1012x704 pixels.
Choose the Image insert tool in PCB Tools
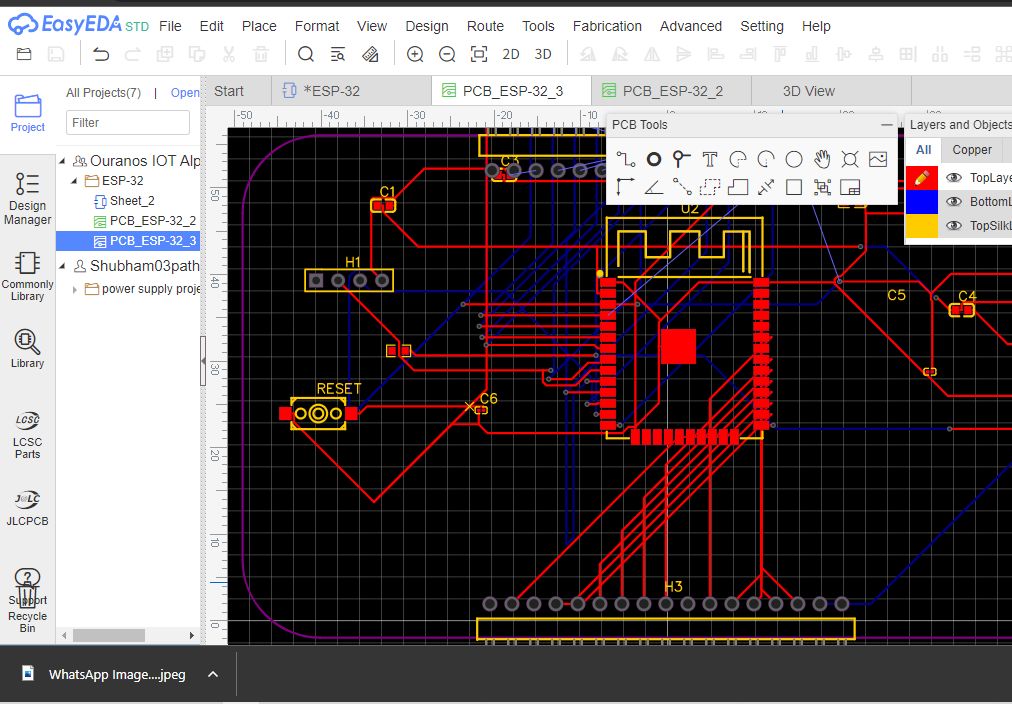coord(878,159)
